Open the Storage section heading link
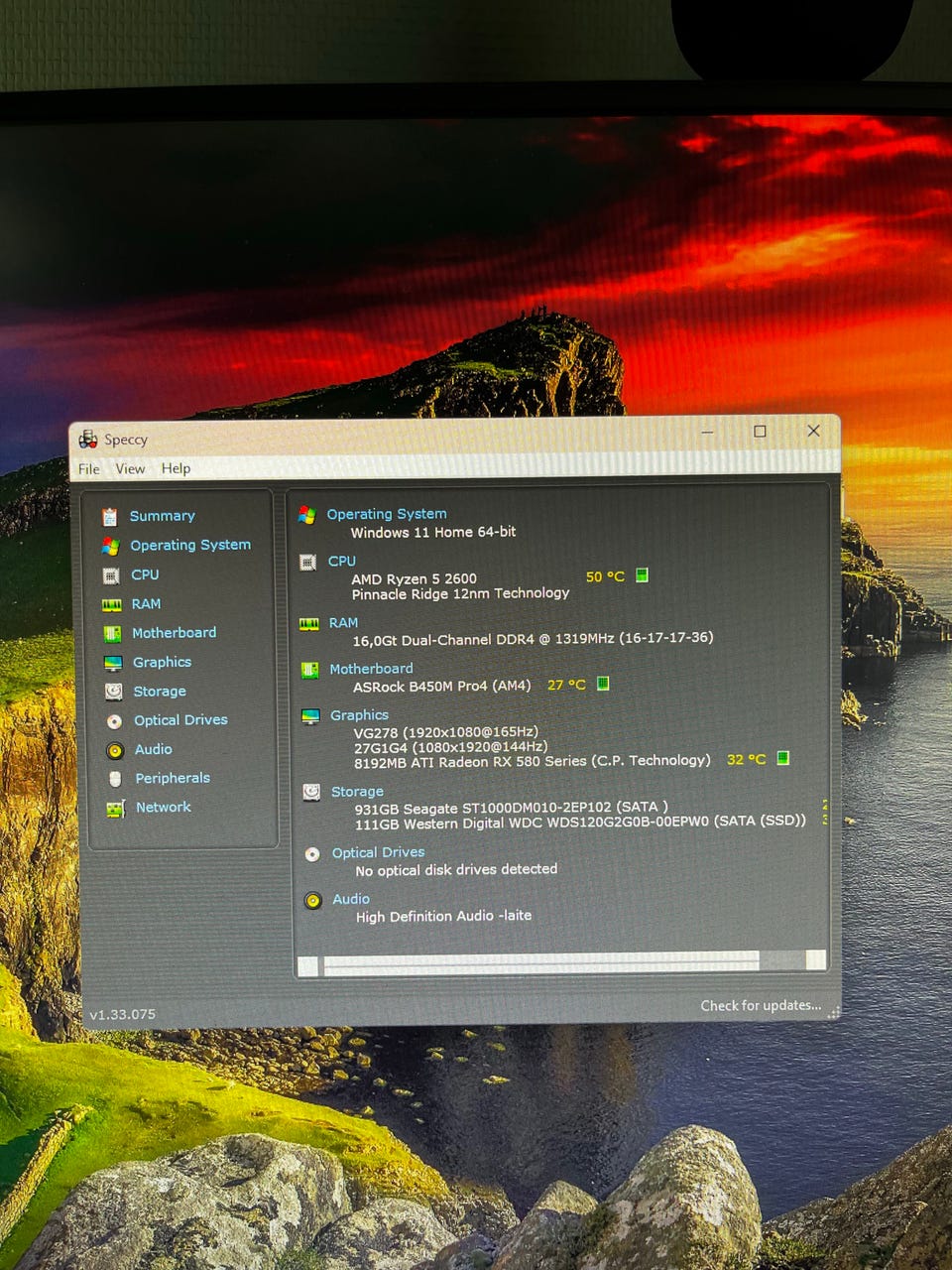Image resolution: width=952 pixels, height=1270 pixels. coord(357,791)
